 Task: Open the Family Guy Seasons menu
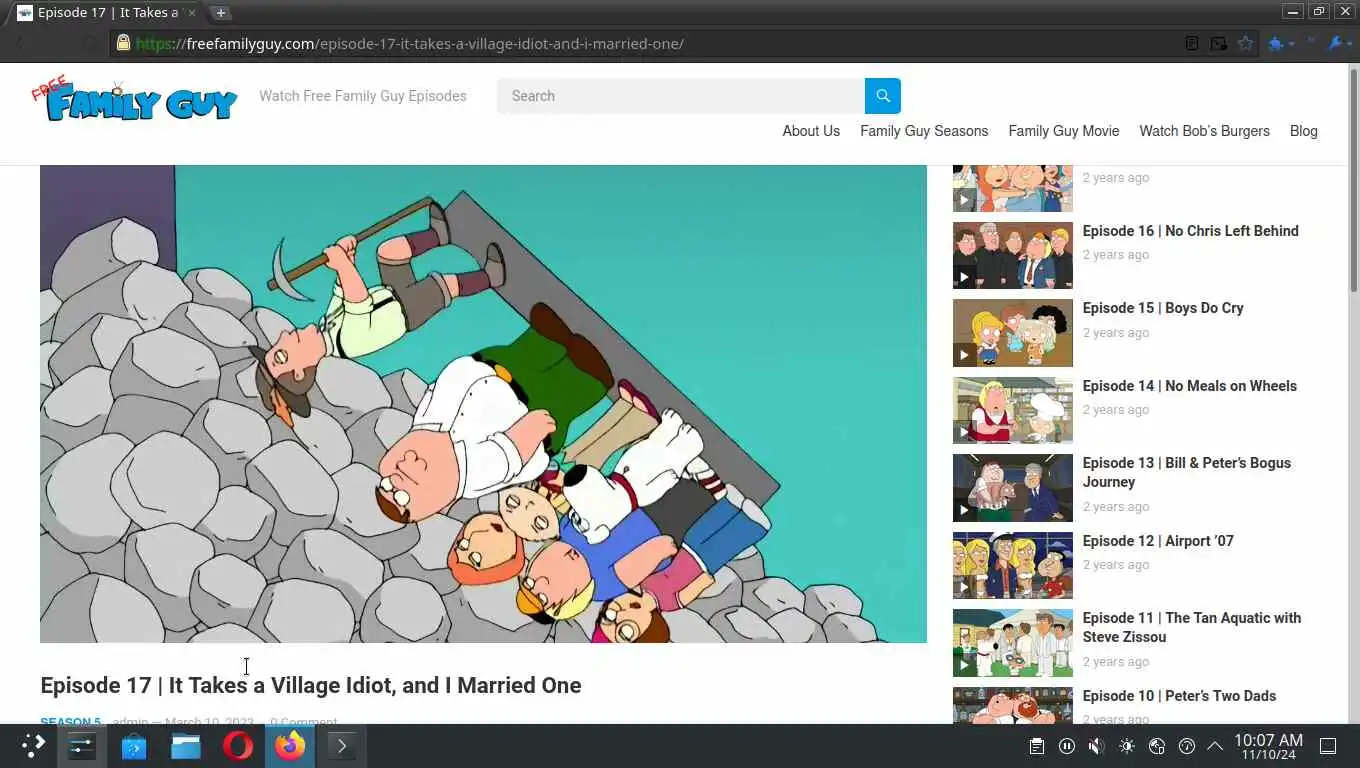[x=924, y=131]
